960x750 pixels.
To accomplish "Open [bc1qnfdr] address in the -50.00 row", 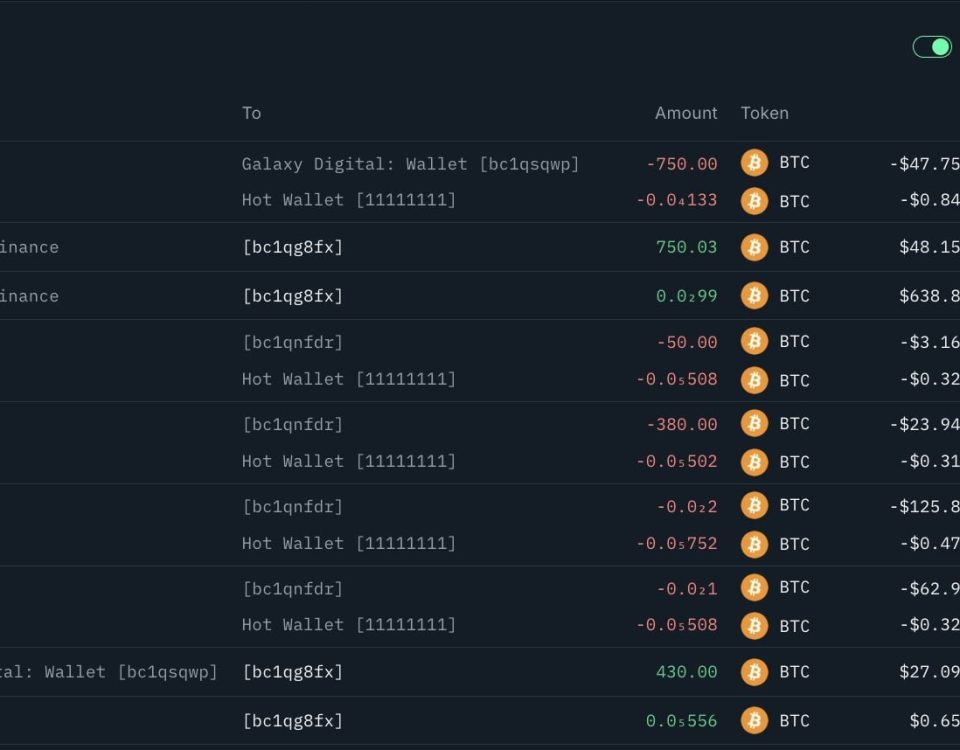I will point(293,342).
